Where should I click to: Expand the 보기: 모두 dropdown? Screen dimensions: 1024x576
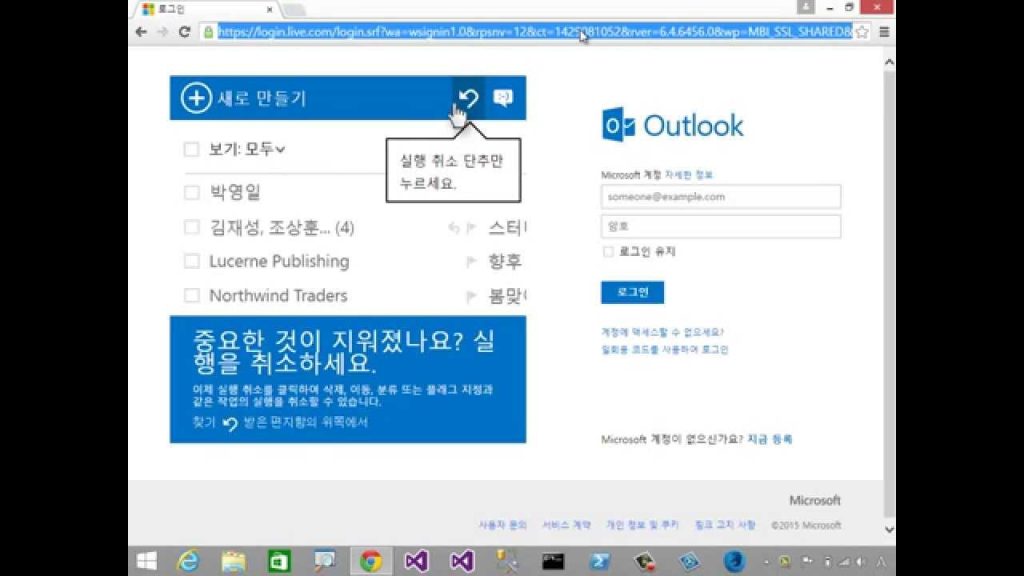coord(247,150)
